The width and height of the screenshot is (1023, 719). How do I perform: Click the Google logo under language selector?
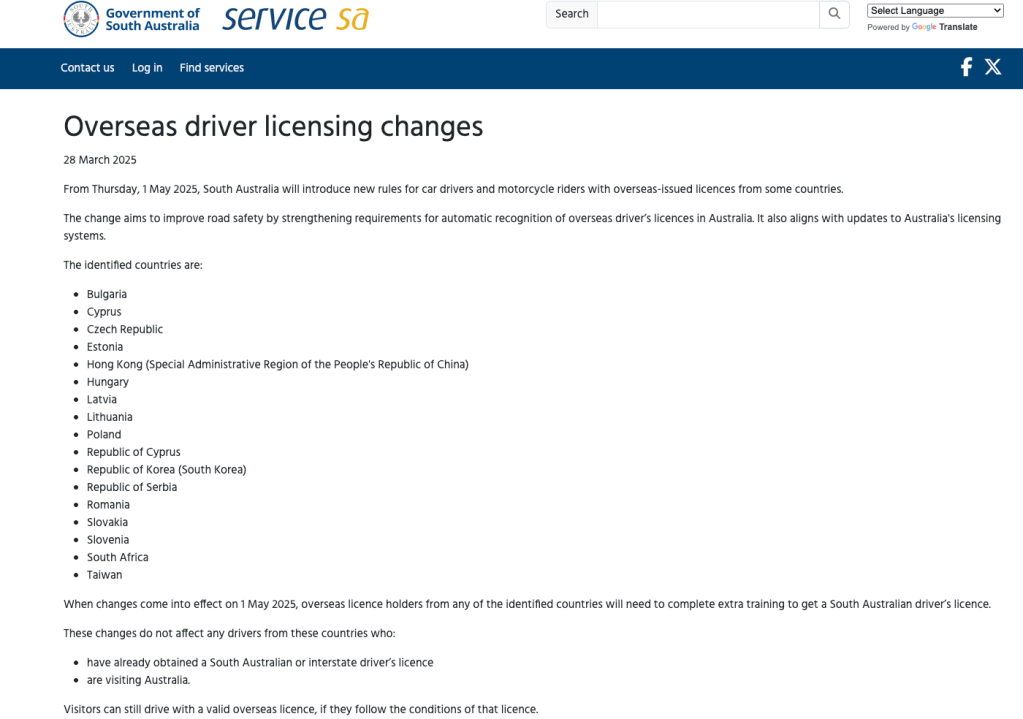point(924,27)
